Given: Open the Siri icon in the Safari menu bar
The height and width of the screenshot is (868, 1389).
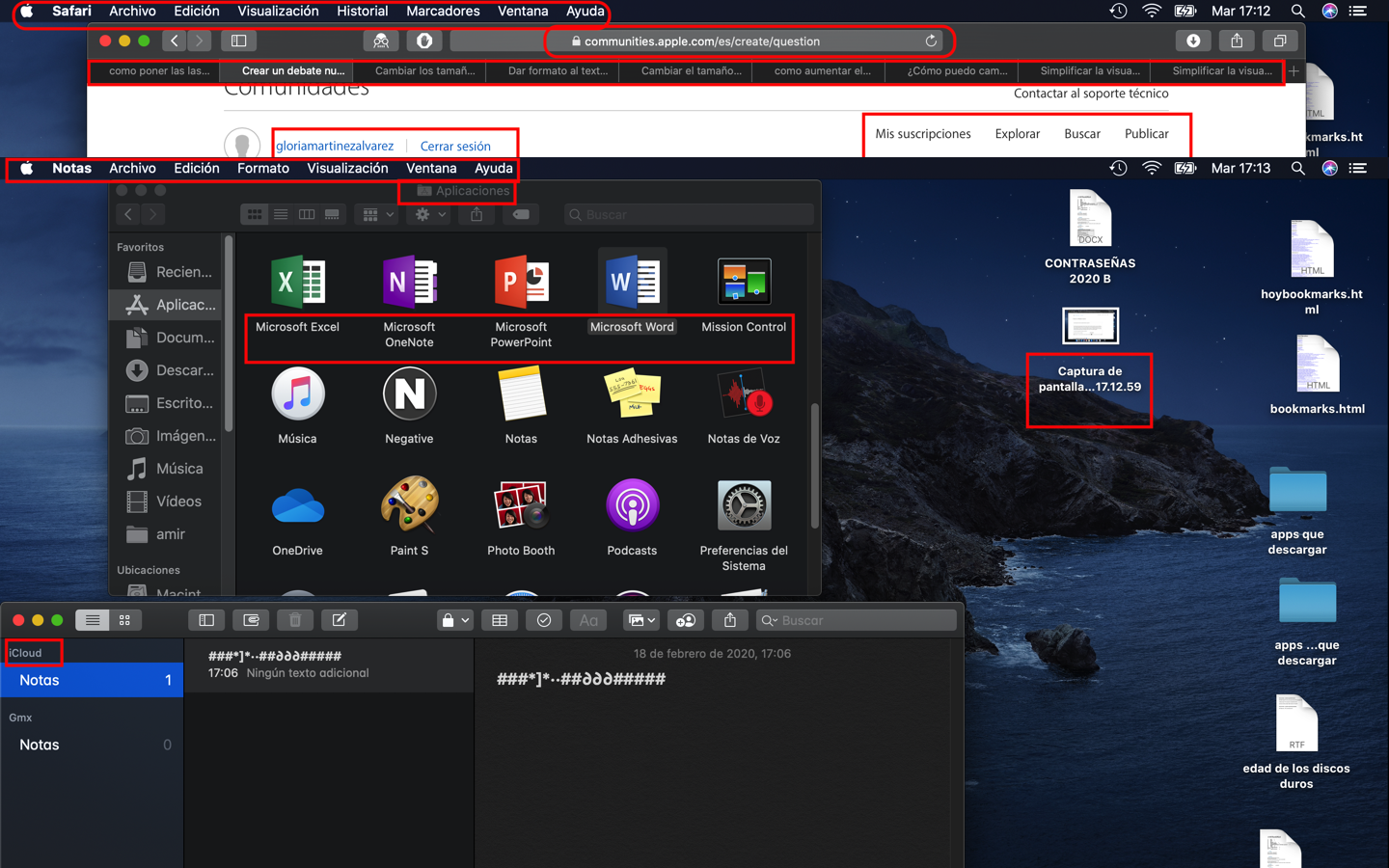Looking at the screenshot, I should [1329, 11].
